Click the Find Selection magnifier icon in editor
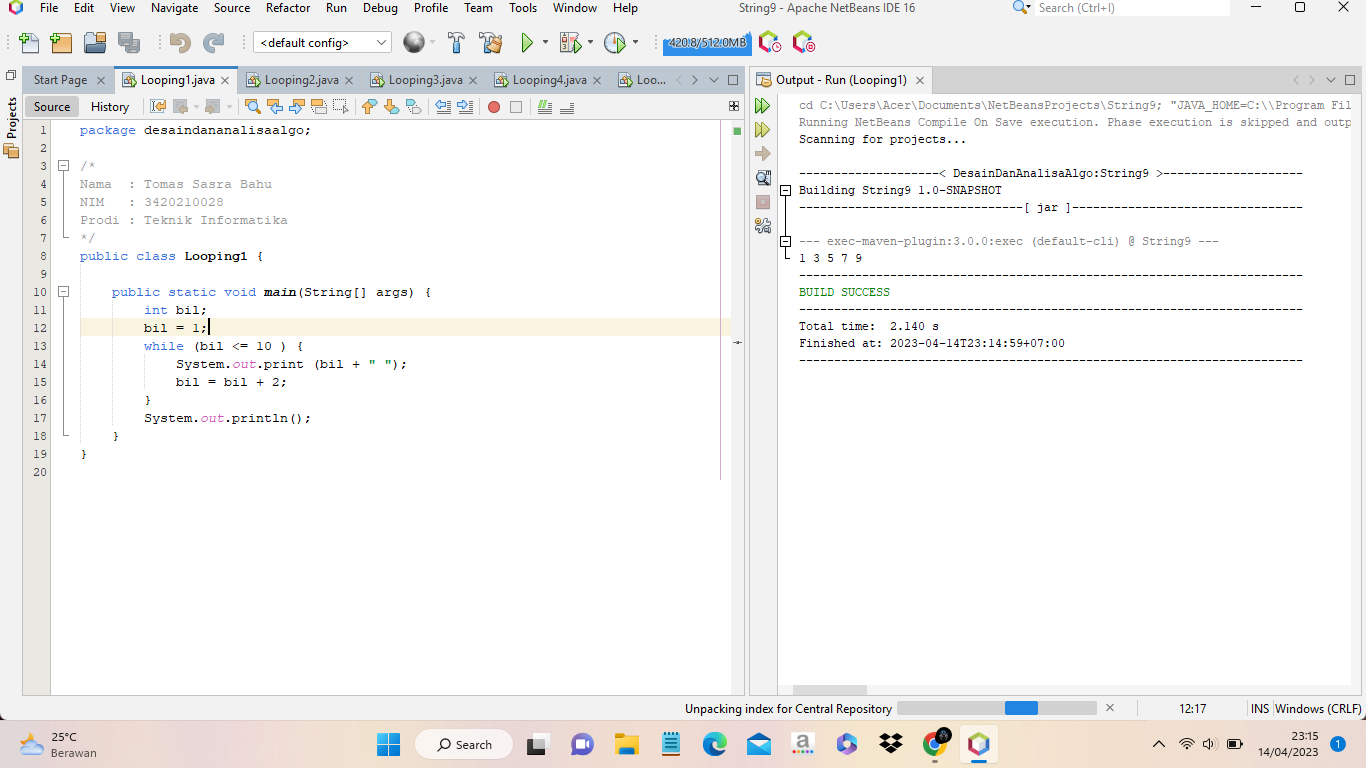This screenshot has width=1366, height=768. 253,107
